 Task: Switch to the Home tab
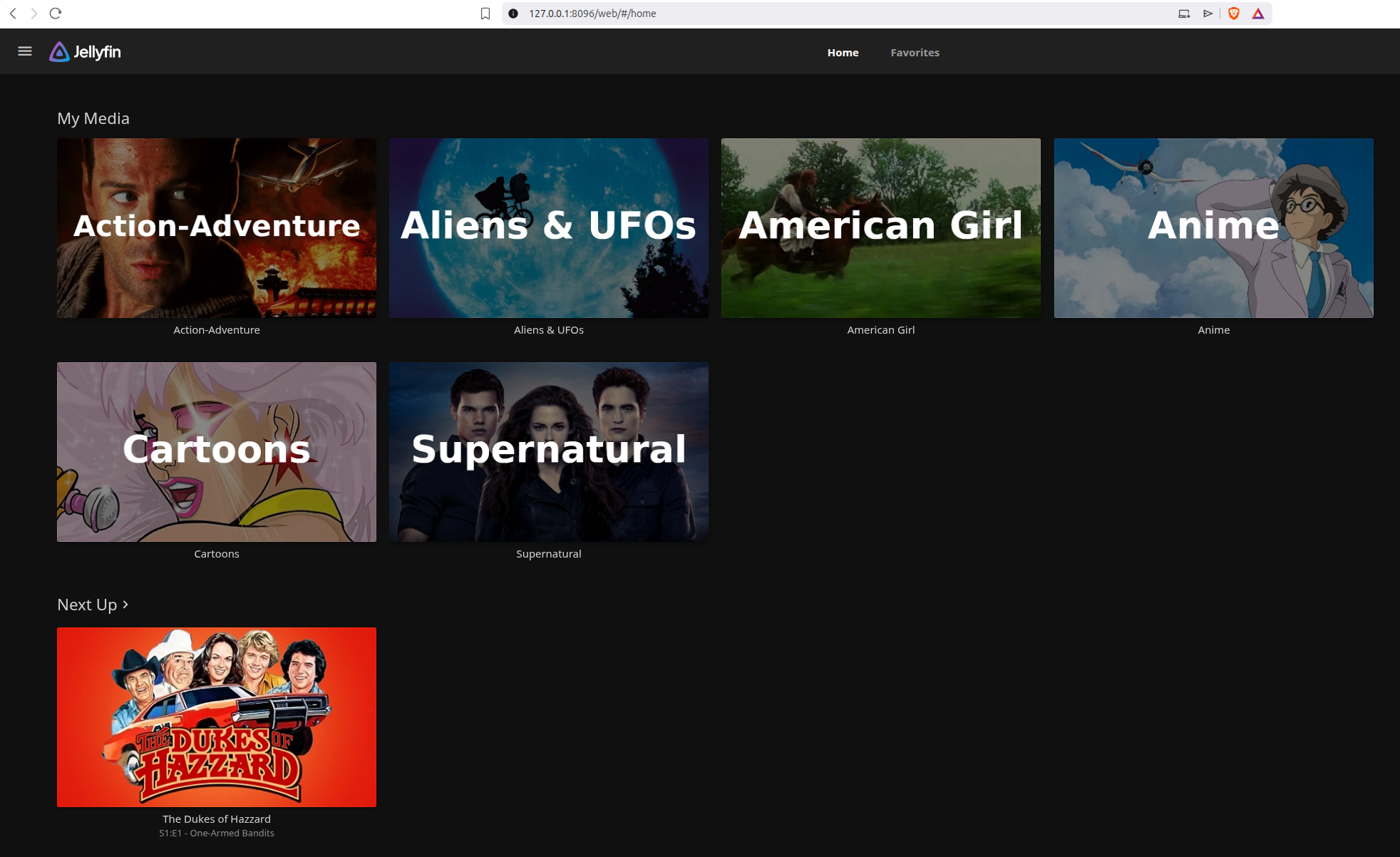(x=843, y=53)
